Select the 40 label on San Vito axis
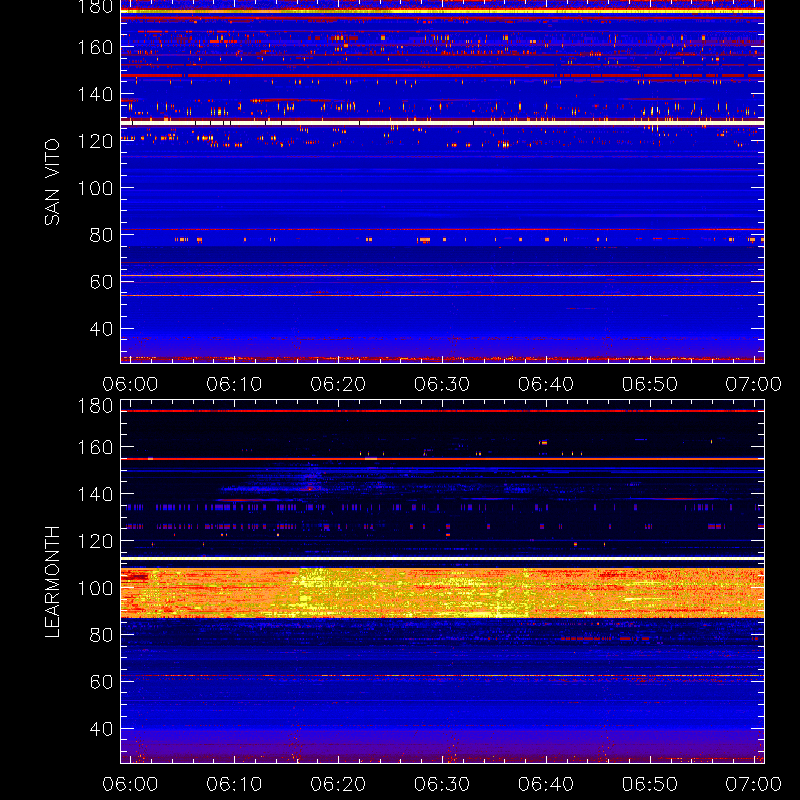 101,329
